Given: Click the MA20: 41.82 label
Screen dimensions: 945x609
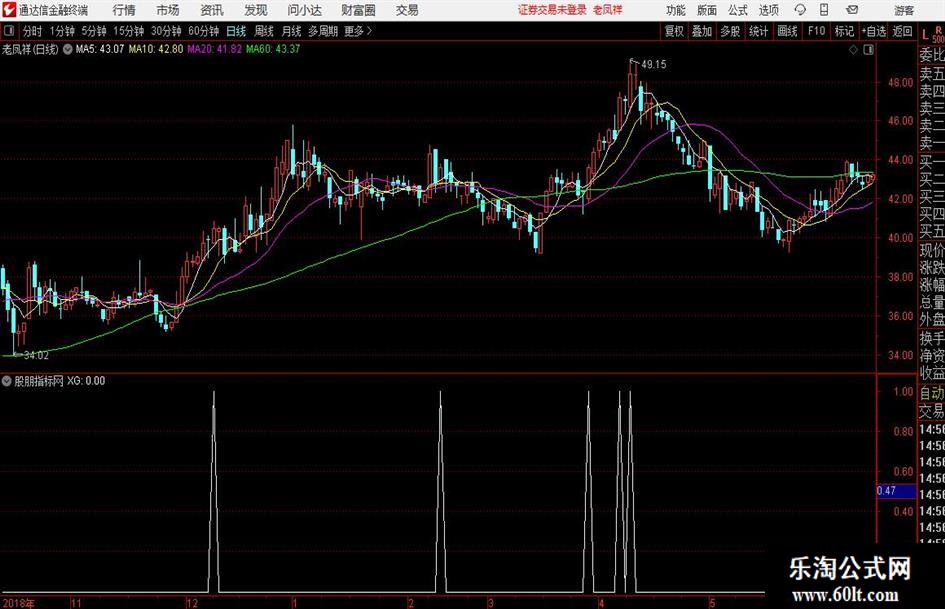Looking at the screenshot, I should [215, 49].
